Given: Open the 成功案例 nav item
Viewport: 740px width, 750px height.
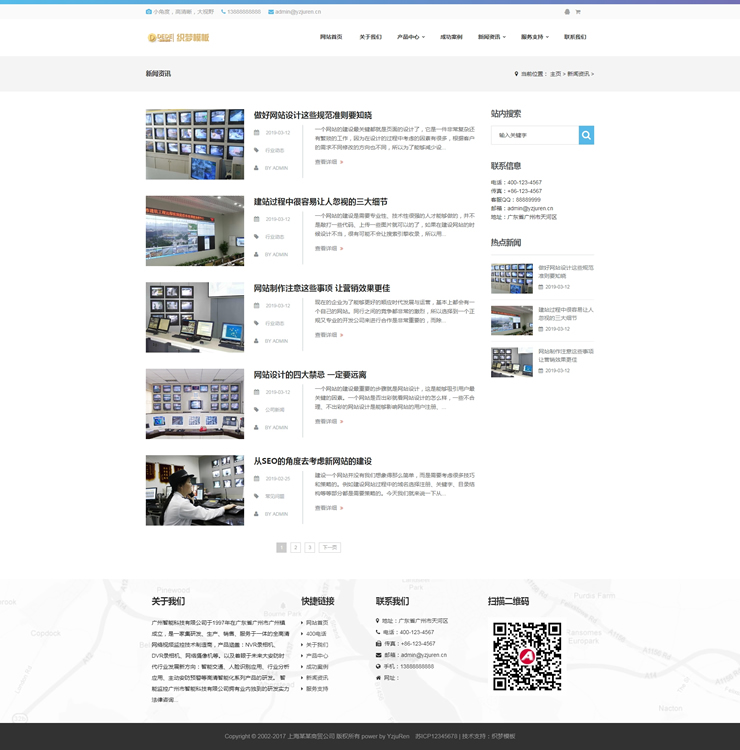Looking at the screenshot, I should pos(451,37).
